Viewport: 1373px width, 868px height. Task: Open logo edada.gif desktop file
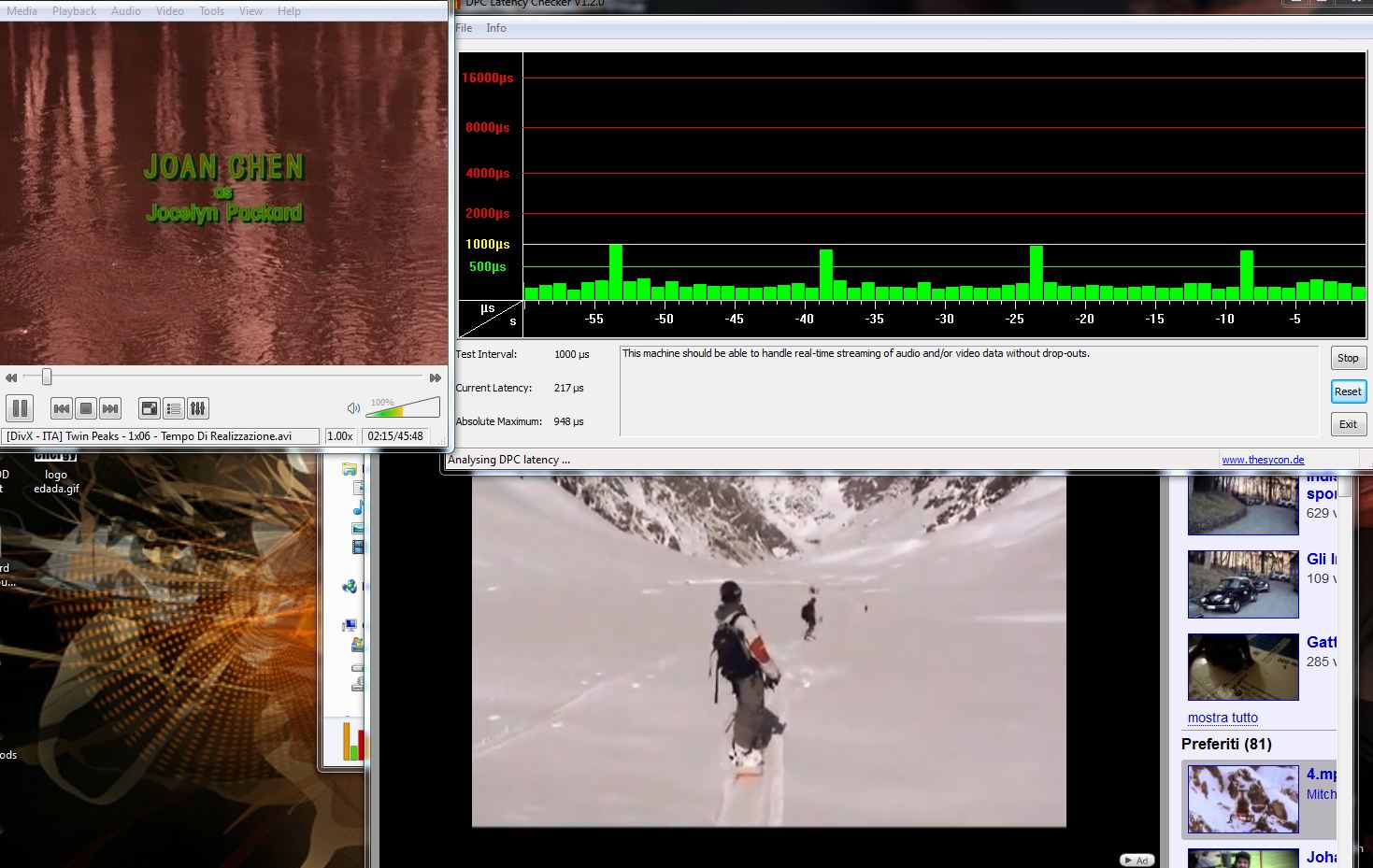pyautogui.click(x=56, y=472)
